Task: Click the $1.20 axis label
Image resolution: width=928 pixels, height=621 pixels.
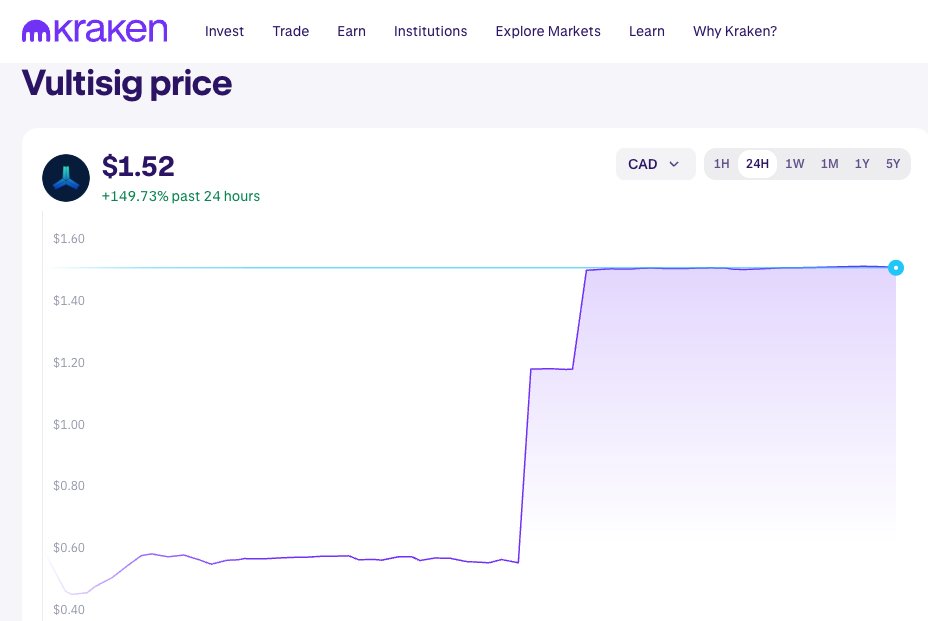Action: point(69,363)
